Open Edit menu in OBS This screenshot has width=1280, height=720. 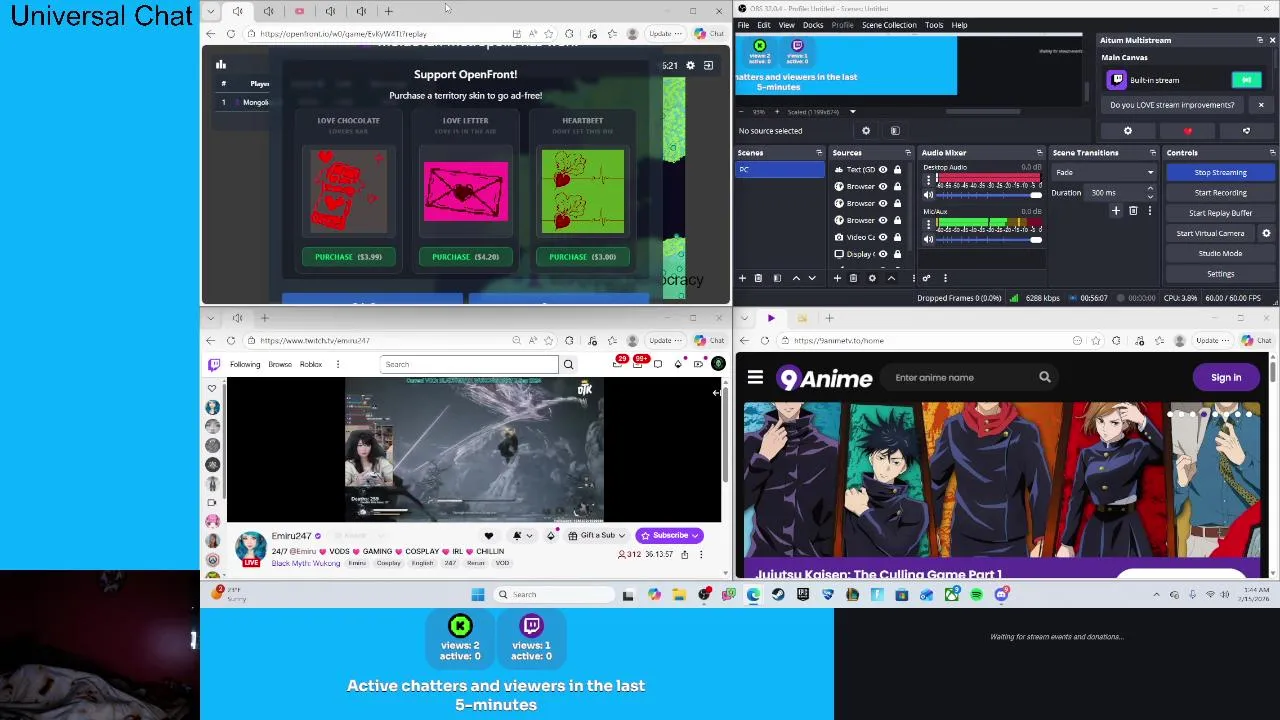[x=764, y=25]
